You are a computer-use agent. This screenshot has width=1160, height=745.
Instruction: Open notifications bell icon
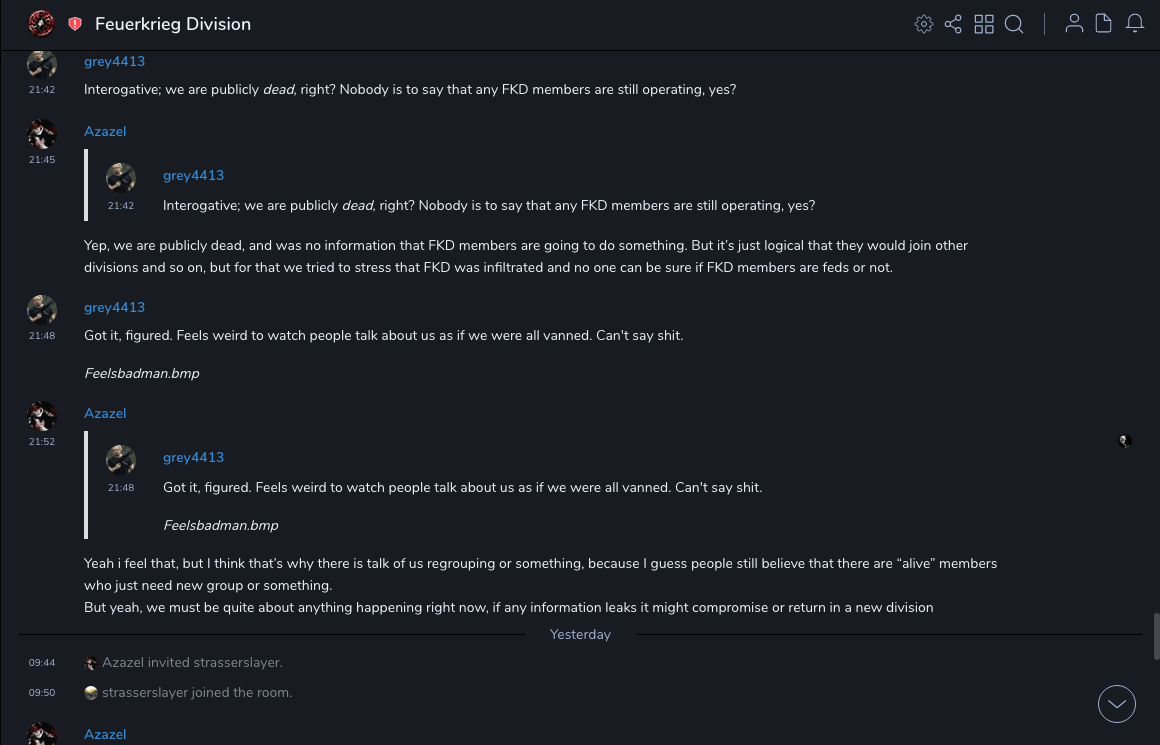point(1135,24)
